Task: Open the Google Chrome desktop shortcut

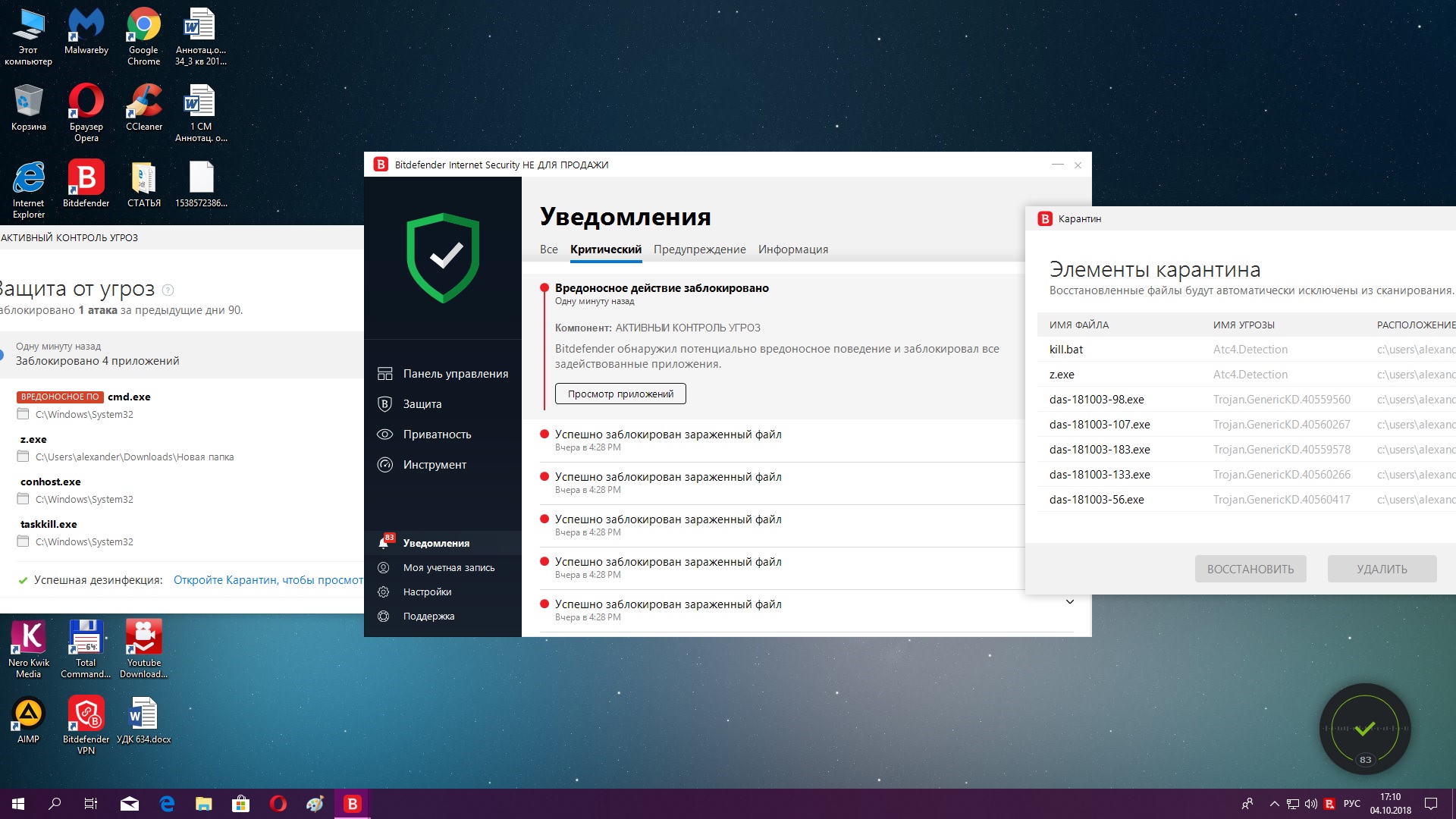Action: [x=144, y=36]
